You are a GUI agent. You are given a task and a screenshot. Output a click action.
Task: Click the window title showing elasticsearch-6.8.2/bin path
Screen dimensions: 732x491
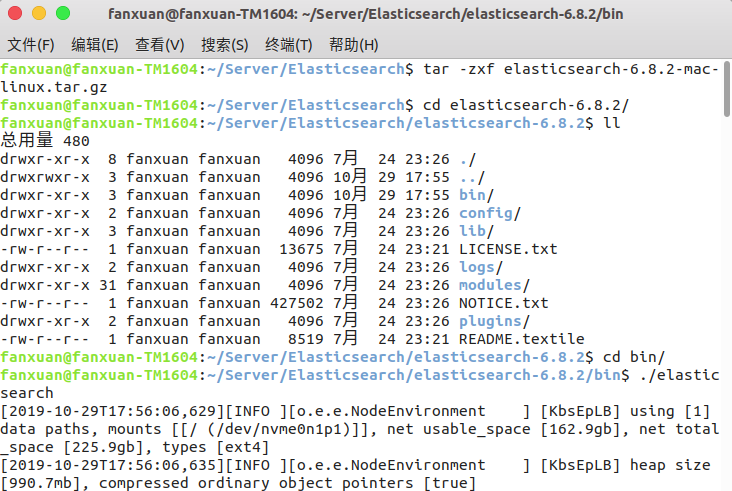click(366, 14)
